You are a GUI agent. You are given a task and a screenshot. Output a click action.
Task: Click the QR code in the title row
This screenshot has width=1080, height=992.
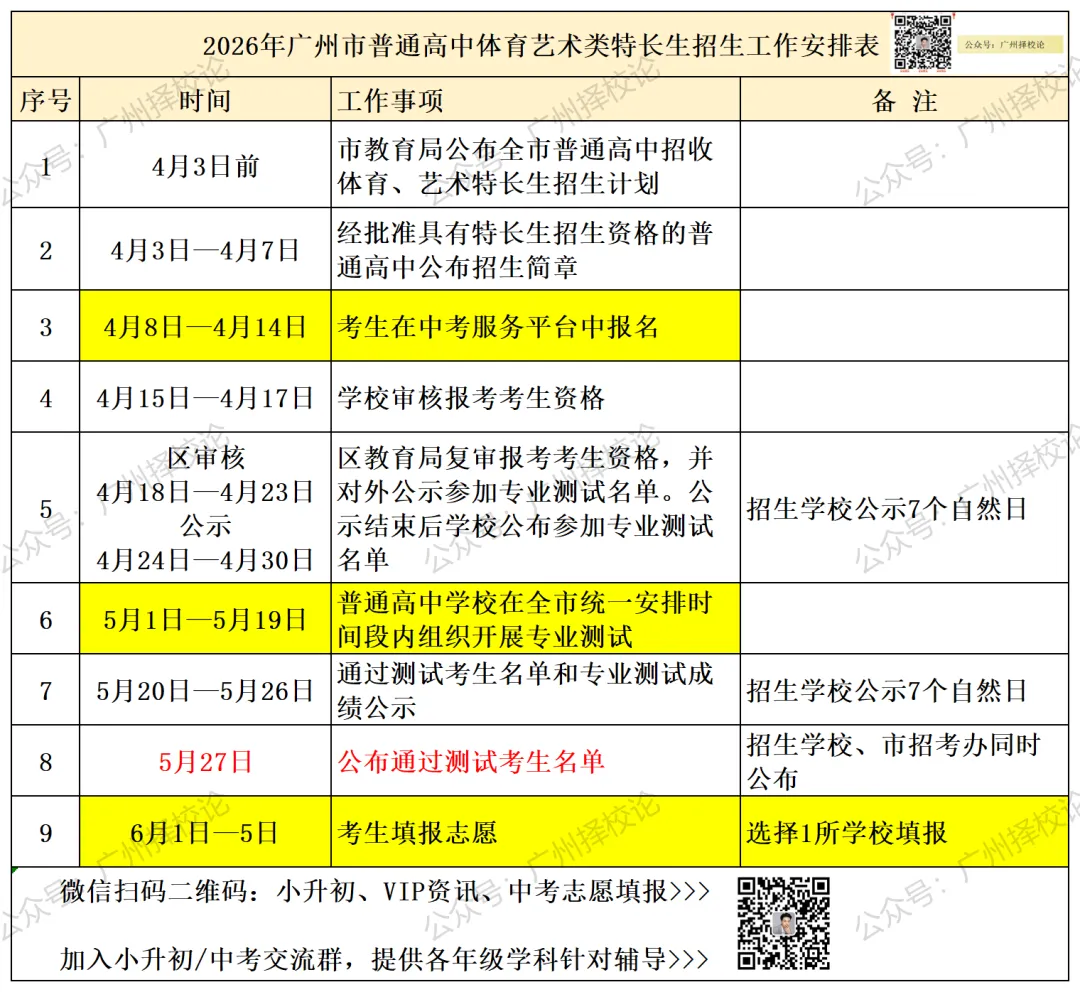pyautogui.click(x=923, y=43)
